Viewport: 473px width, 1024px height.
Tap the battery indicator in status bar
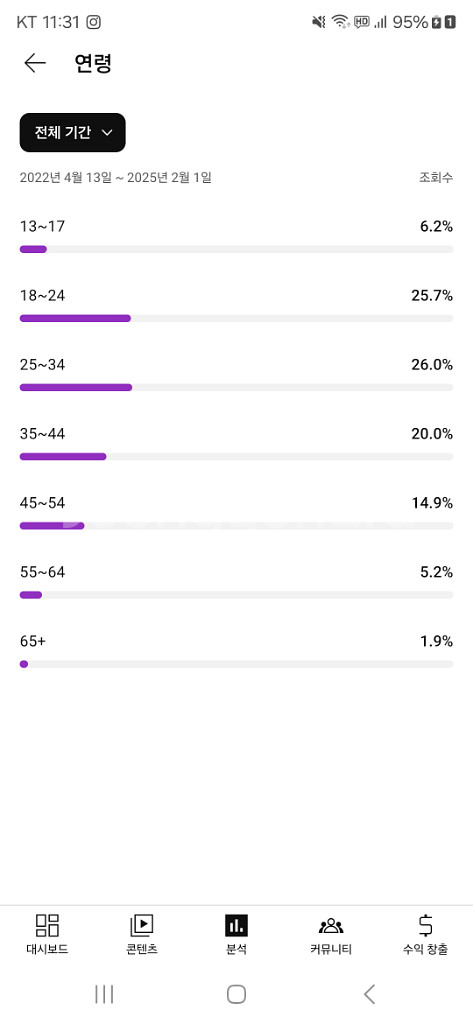click(437, 22)
